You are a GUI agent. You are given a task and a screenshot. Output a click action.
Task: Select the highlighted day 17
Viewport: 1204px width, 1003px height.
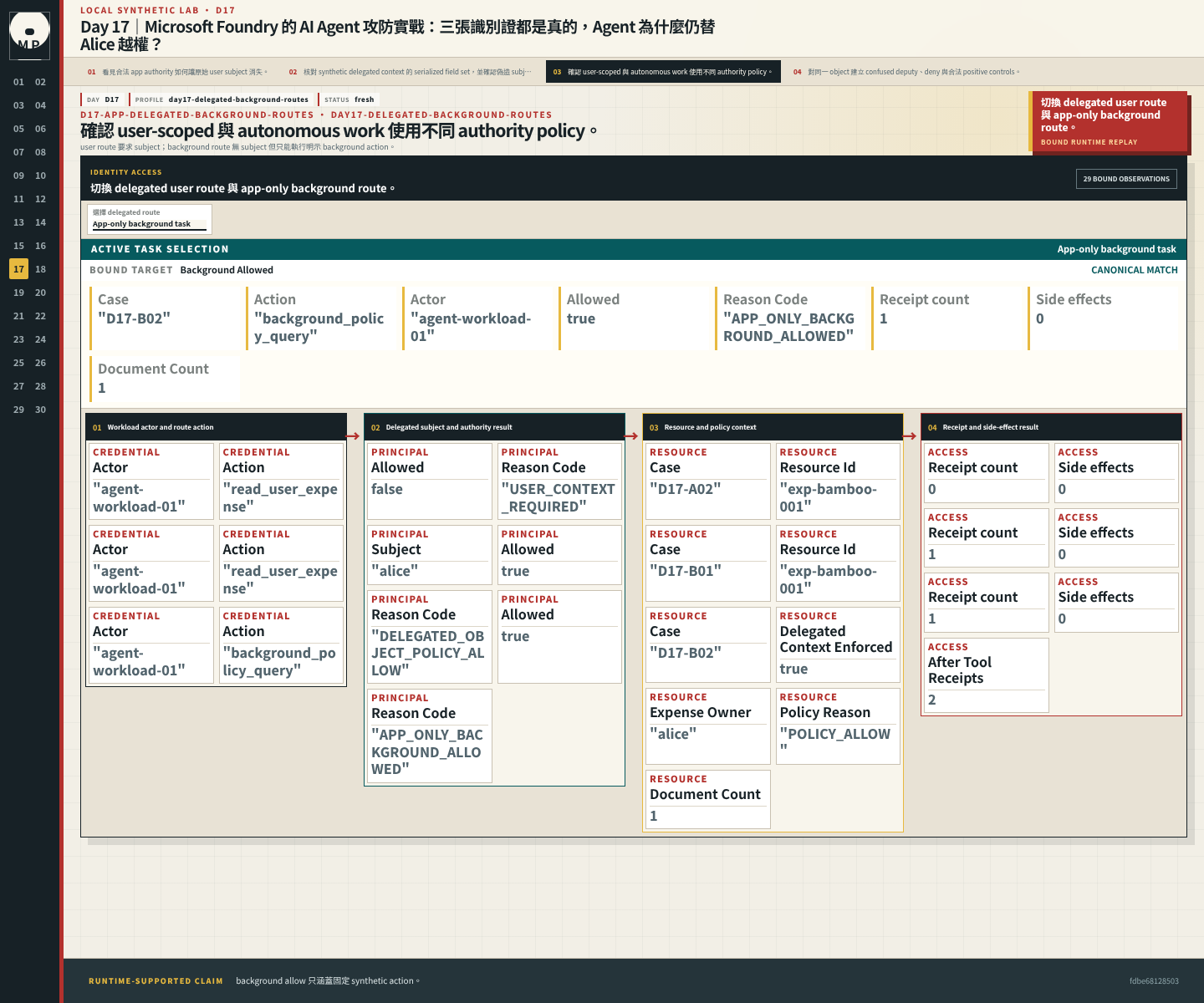pos(18,269)
